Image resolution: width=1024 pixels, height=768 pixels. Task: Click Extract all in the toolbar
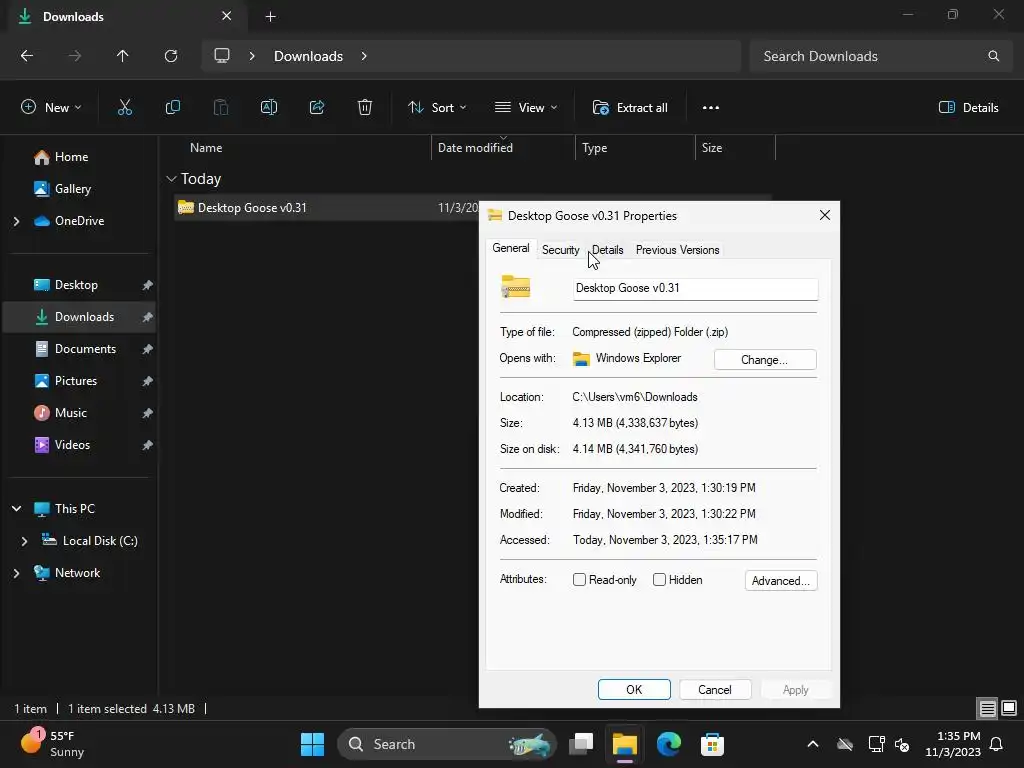[x=630, y=108]
